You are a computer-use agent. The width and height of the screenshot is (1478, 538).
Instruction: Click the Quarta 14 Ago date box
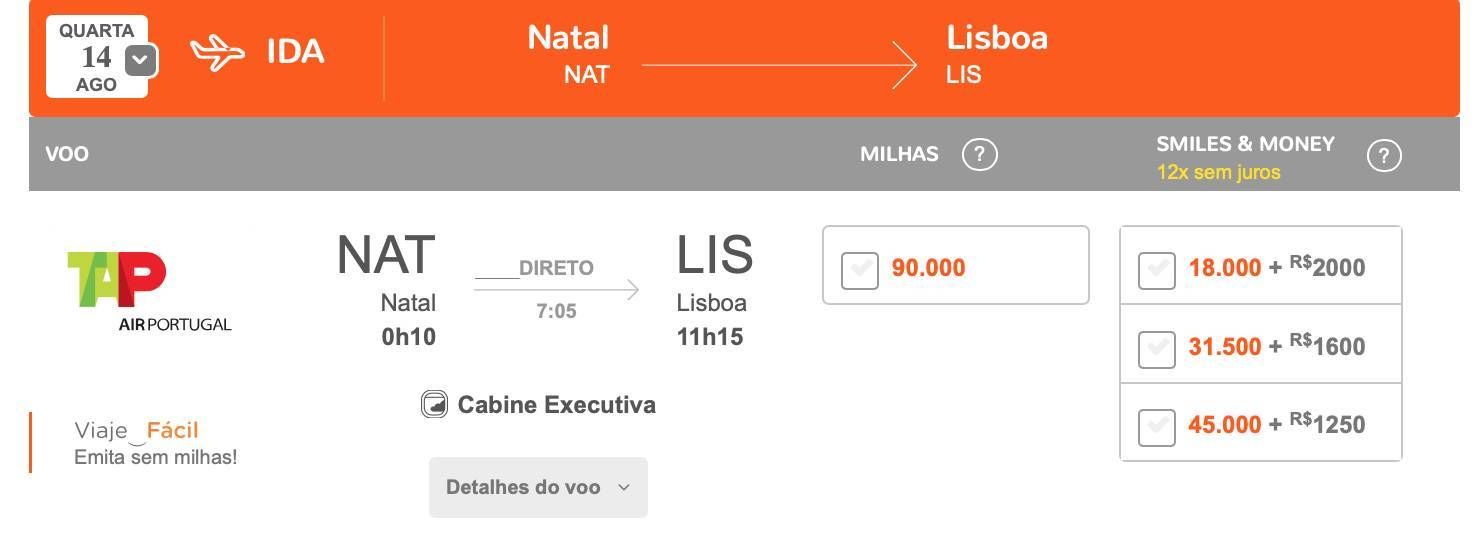click(97, 57)
